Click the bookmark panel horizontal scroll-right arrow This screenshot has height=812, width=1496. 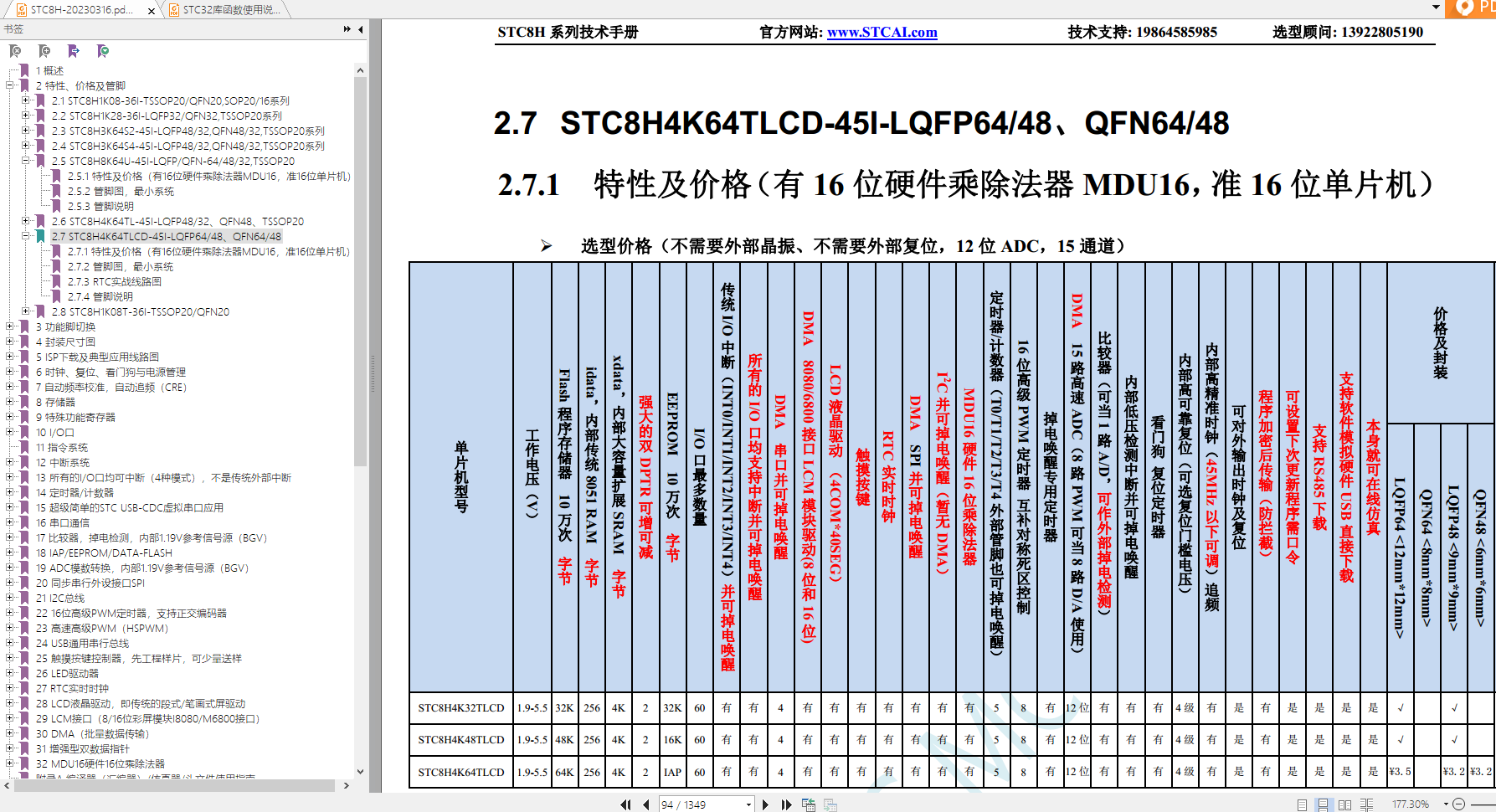(347, 785)
